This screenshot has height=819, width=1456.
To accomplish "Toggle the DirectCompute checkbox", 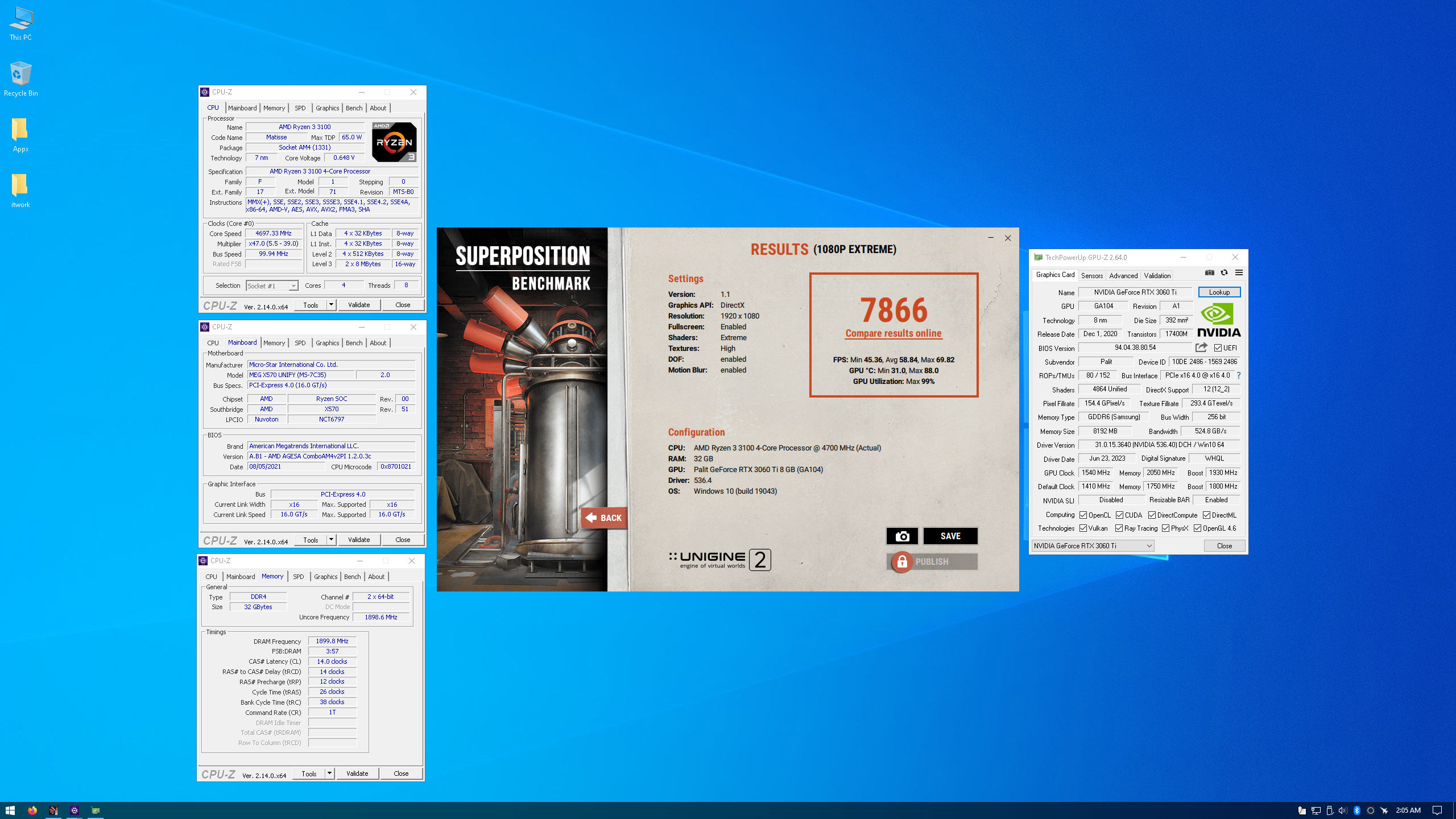I will (x=1152, y=515).
